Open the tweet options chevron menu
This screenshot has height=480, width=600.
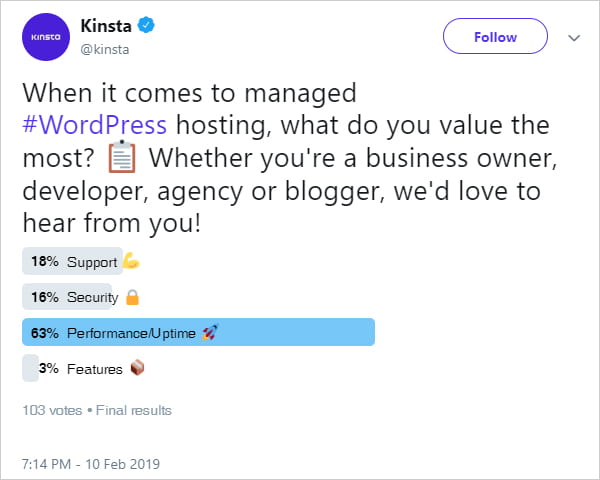[574, 38]
